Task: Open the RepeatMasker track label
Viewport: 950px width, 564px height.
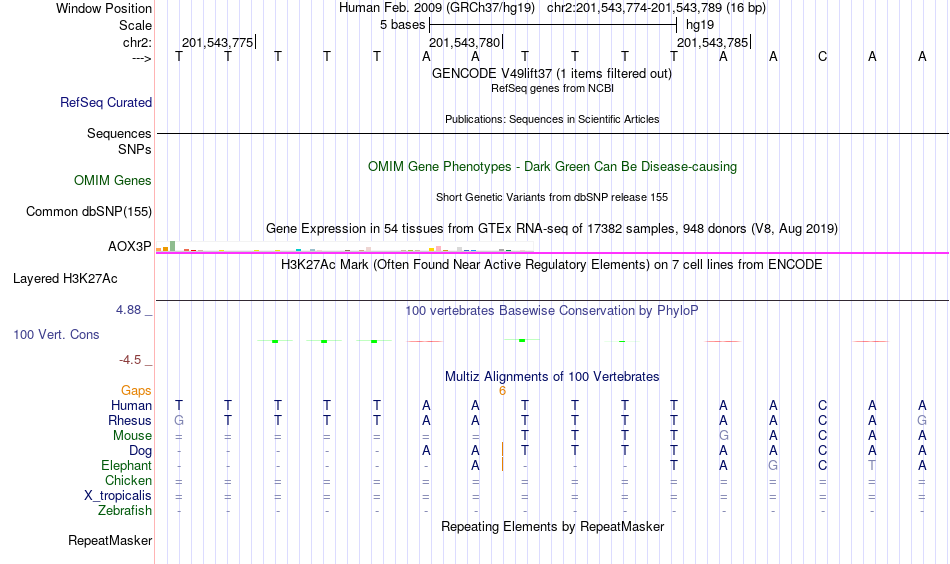Action: coord(110,540)
